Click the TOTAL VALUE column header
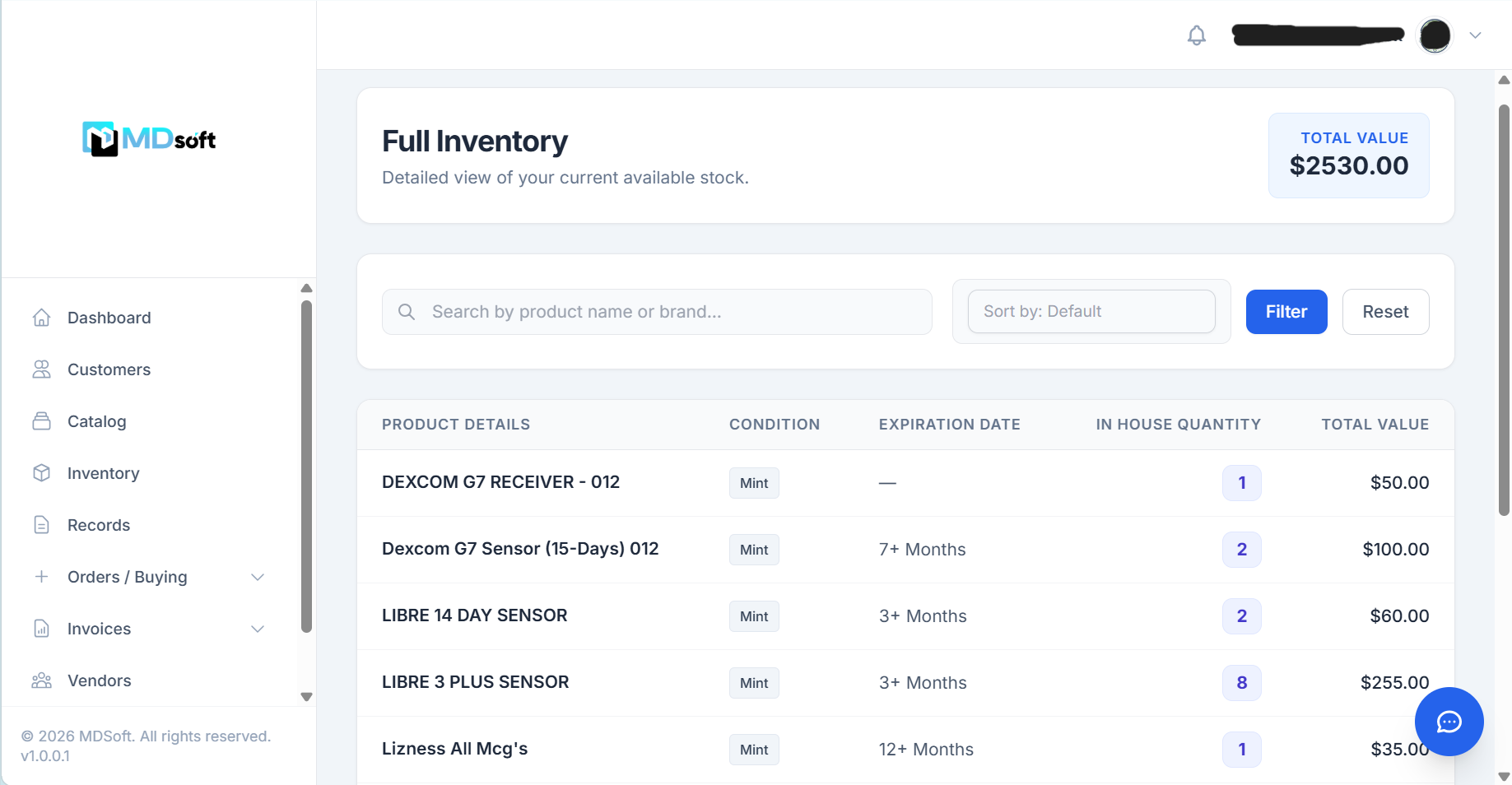The image size is (1512, 785). point(1375,425)
